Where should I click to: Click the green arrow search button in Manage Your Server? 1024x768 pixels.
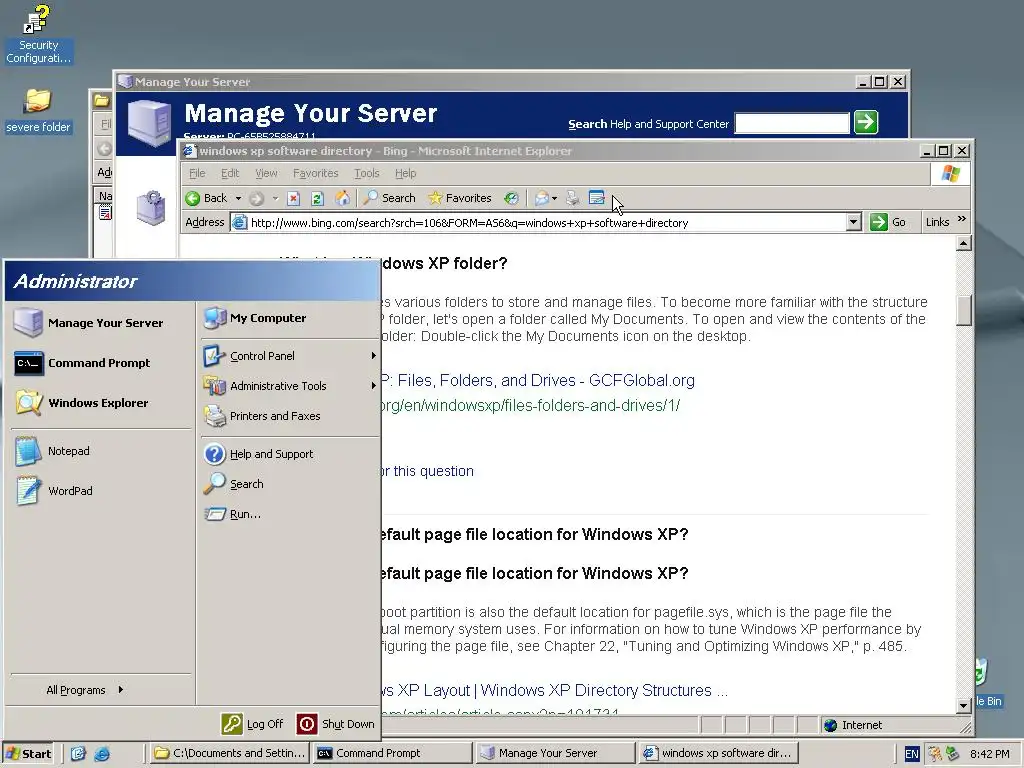pyautogui.click(x=866, y=122)
